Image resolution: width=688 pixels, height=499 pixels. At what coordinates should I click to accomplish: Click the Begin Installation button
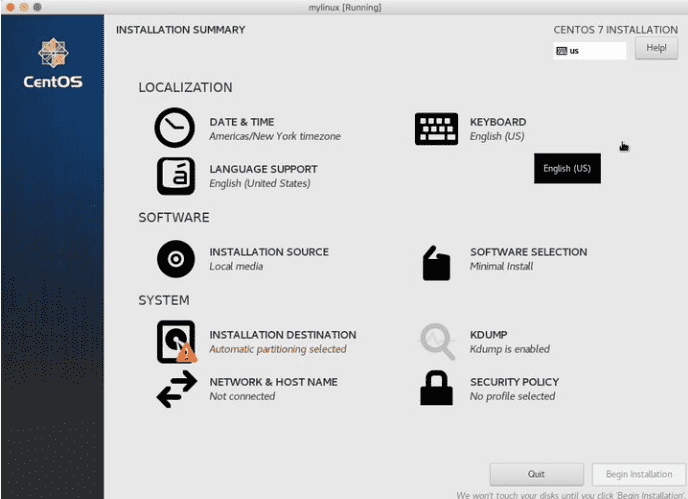pos(638,474)
